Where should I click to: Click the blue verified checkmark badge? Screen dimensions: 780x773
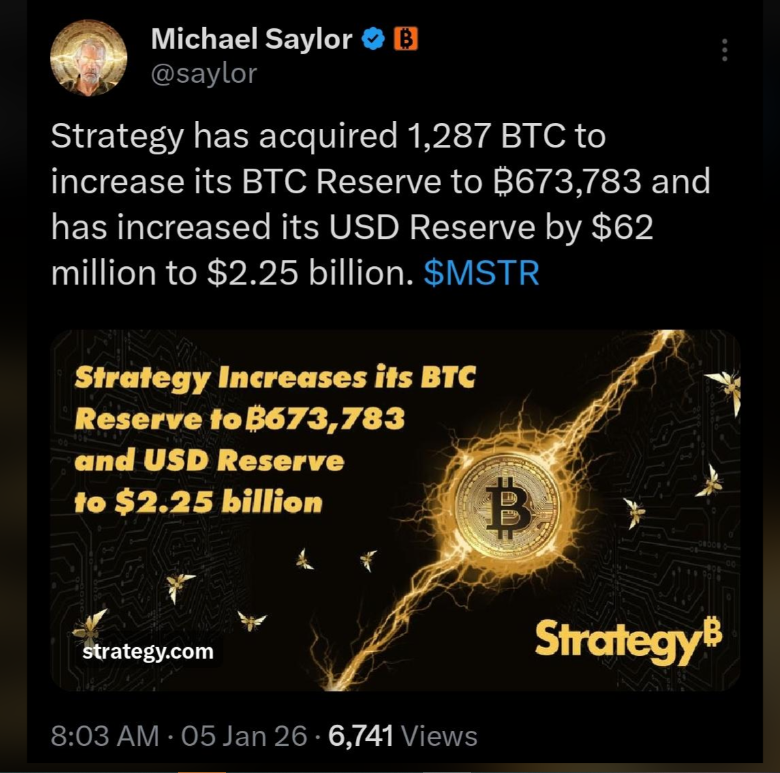(373, 39)
